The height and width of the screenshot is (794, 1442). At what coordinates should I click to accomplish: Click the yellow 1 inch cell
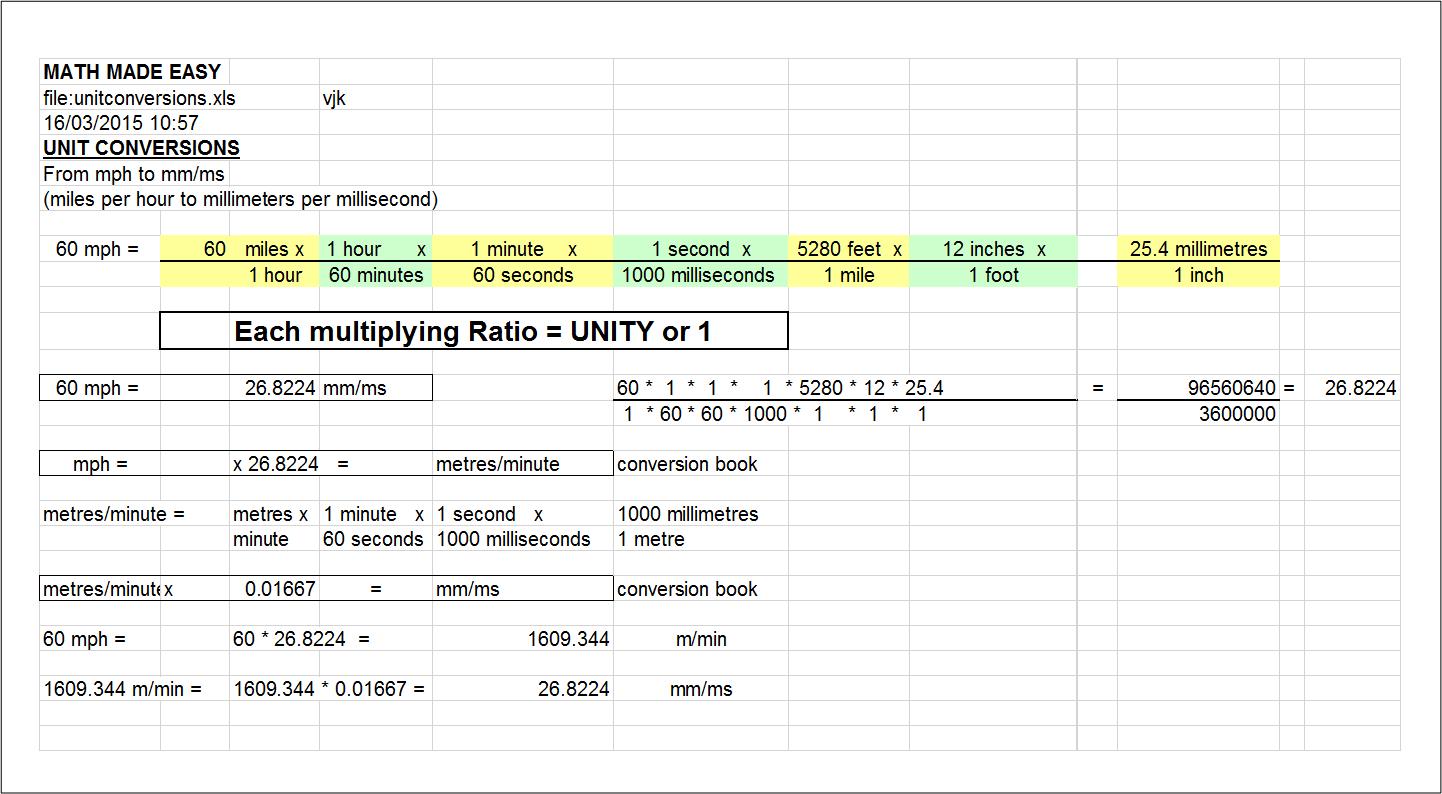pos(1198,275)
